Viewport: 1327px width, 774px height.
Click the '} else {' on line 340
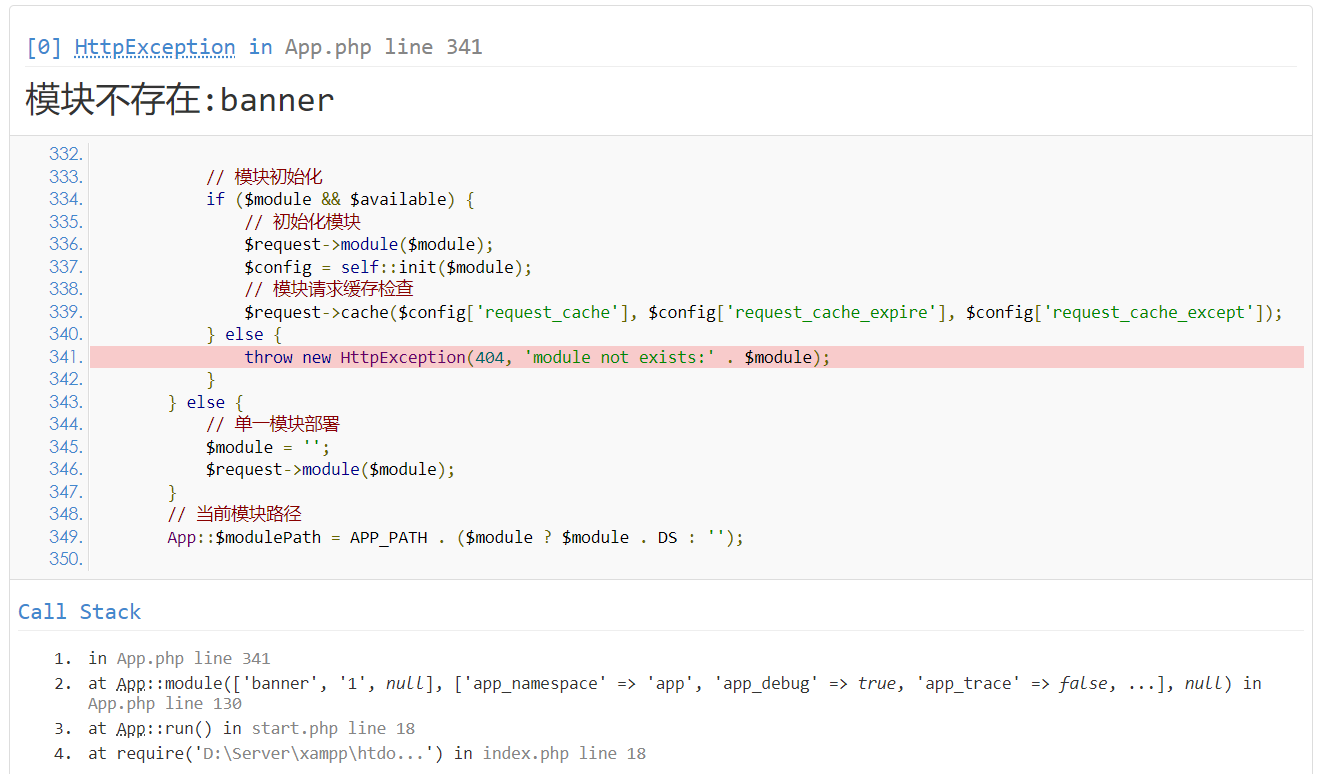tap(244, 334)
